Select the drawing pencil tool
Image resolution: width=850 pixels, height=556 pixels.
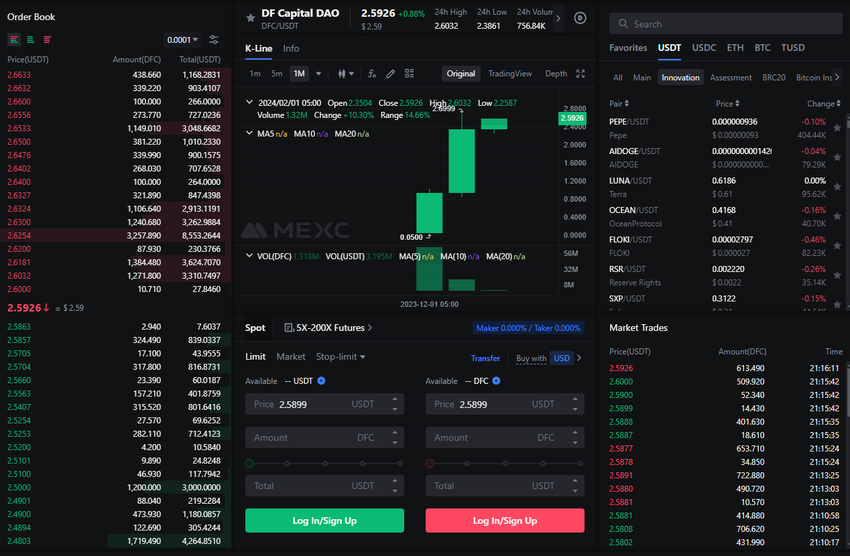[x=390, y=74]
